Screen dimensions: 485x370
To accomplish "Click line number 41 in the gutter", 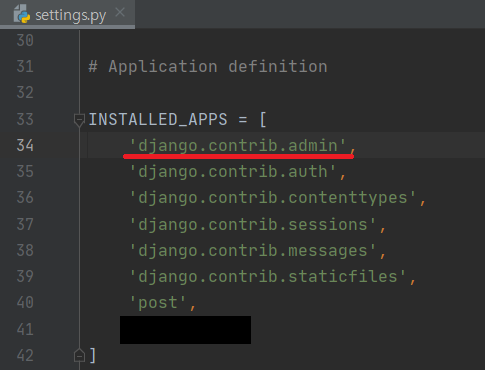I will click(25, 329).
